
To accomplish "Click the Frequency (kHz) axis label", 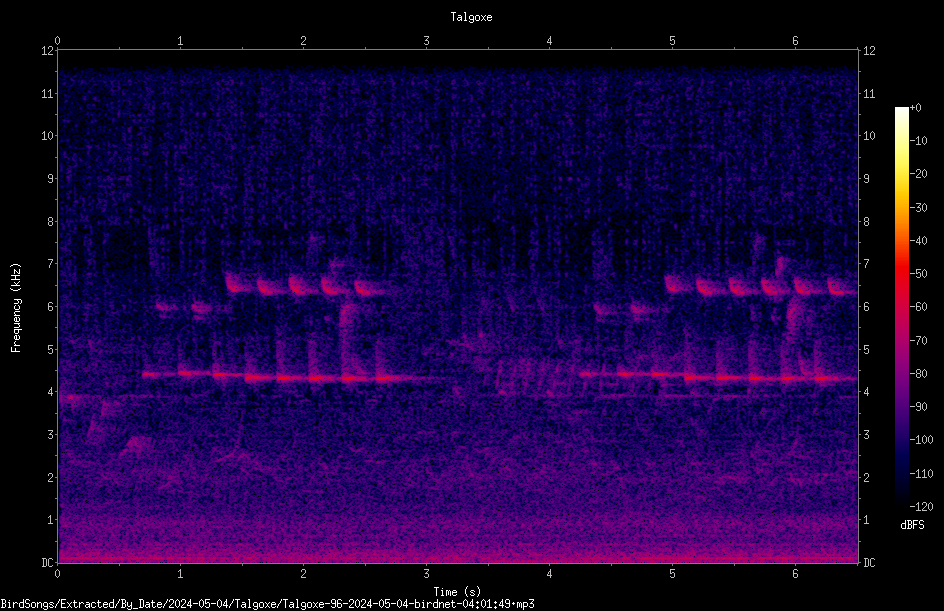I will [16, 308].
